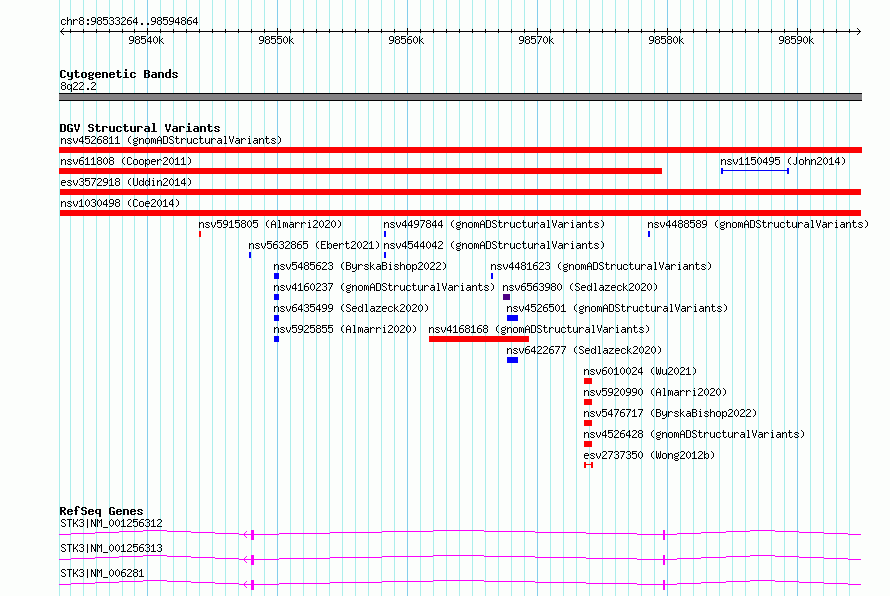
Task: Select transcript STK3|NM_001256313 label
Action: click(x=111, y=548)
